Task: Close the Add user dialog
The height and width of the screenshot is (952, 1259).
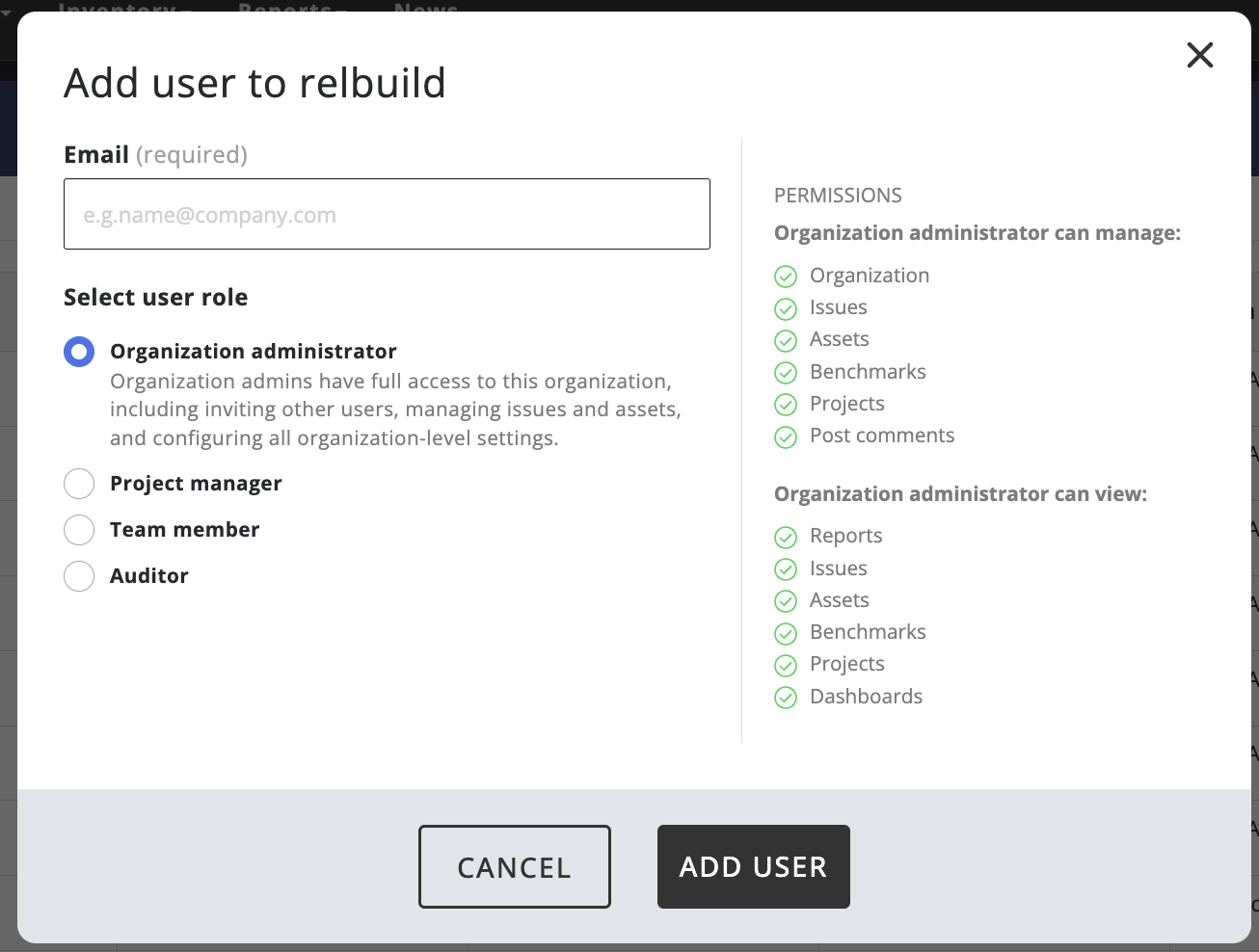Action: (1200, 55)
